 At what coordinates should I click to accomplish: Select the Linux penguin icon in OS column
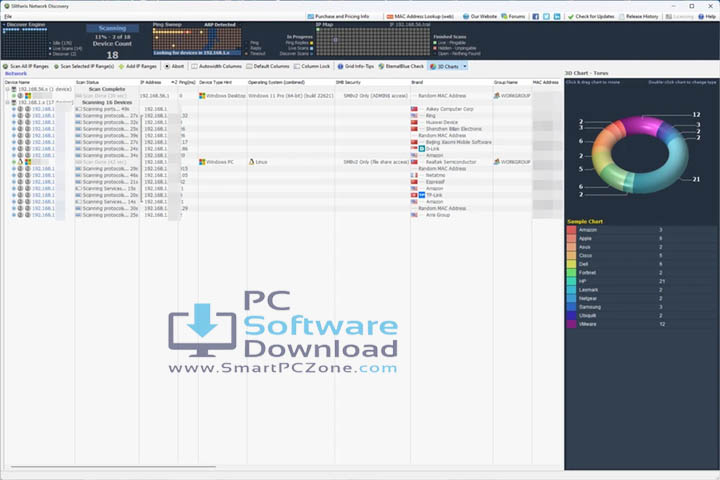pyautogui.click(x=251, y=162)
